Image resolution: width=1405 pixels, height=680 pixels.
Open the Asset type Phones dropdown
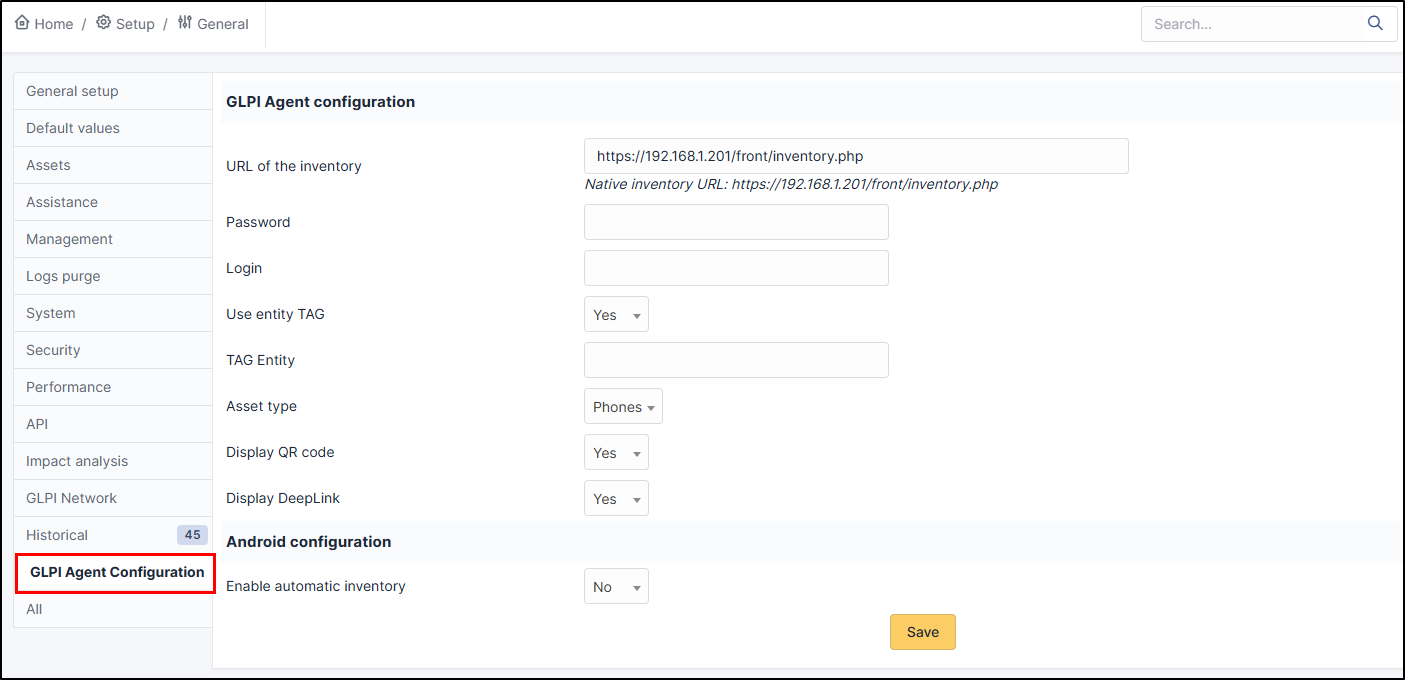tap(623, 407)
